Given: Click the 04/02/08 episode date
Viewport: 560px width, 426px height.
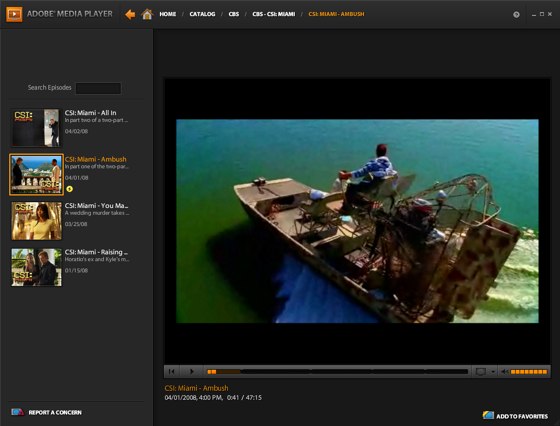Looking at the screenshot, I should (76, 131).
